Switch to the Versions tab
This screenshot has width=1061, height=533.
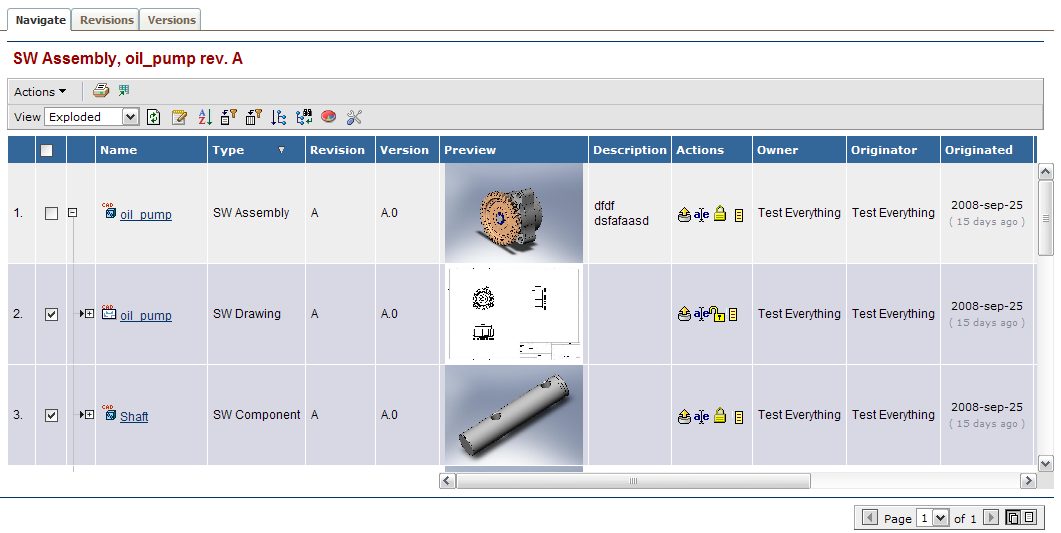(171, 20)
